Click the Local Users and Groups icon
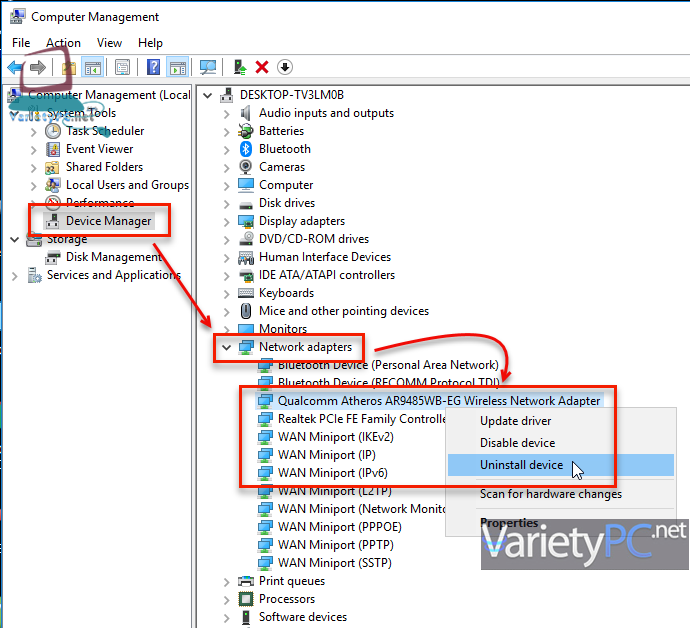The height and width of the screenshot is (628, 690). pos(53,185)
